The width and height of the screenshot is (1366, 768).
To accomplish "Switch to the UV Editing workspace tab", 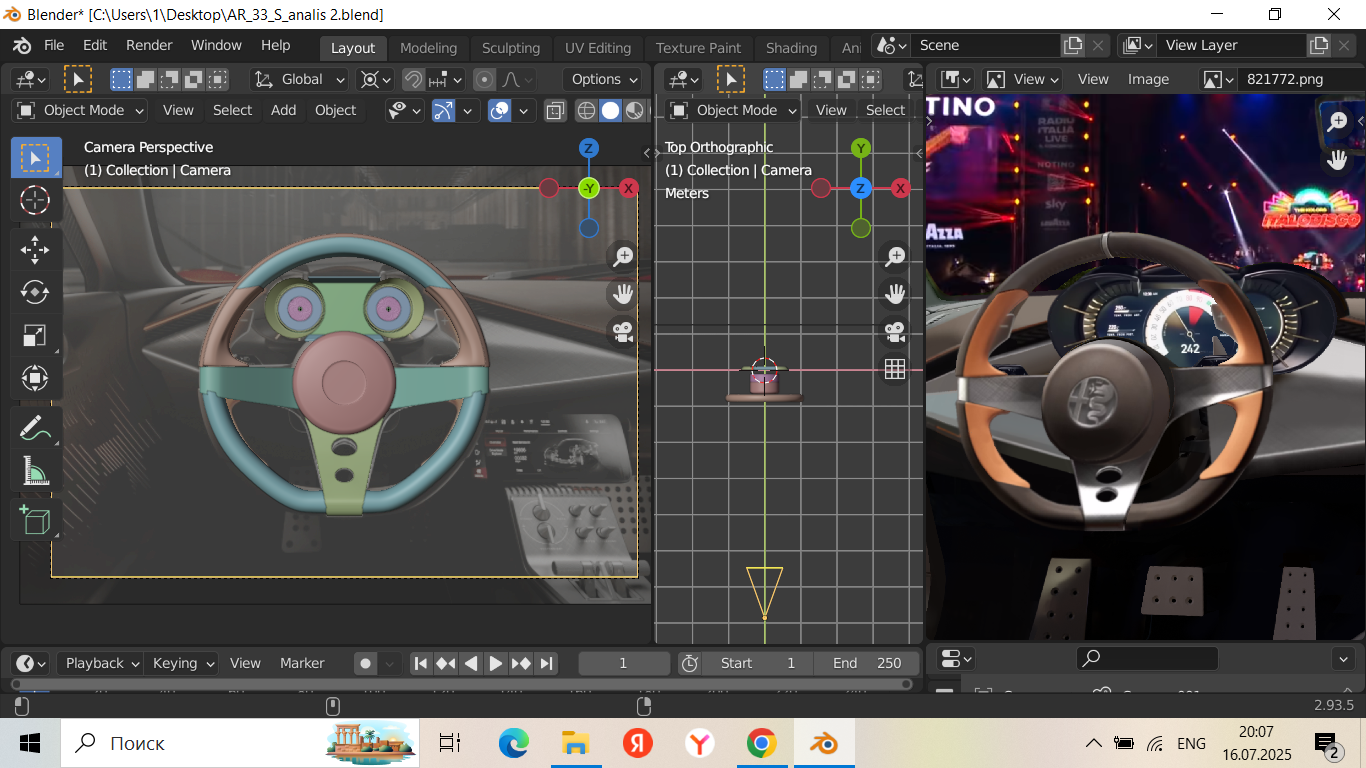I will 597,48.
